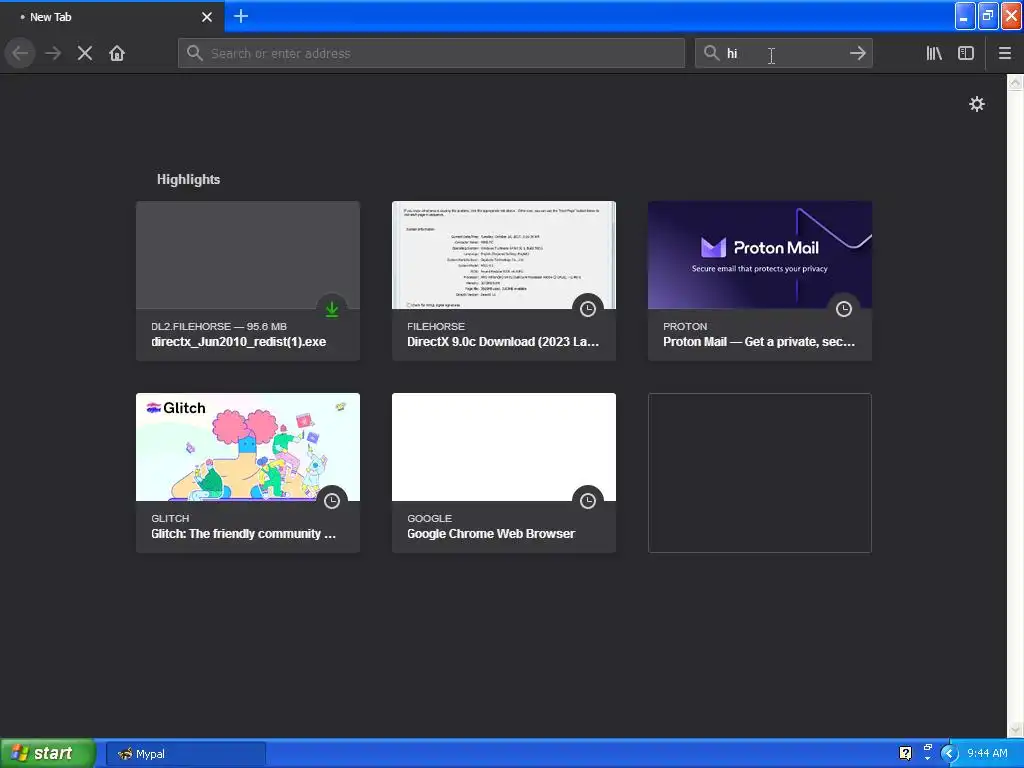The width and height of the screenshot is (1024, 768).
Task: Click the GLITCH source label
Action: [170, 519]
